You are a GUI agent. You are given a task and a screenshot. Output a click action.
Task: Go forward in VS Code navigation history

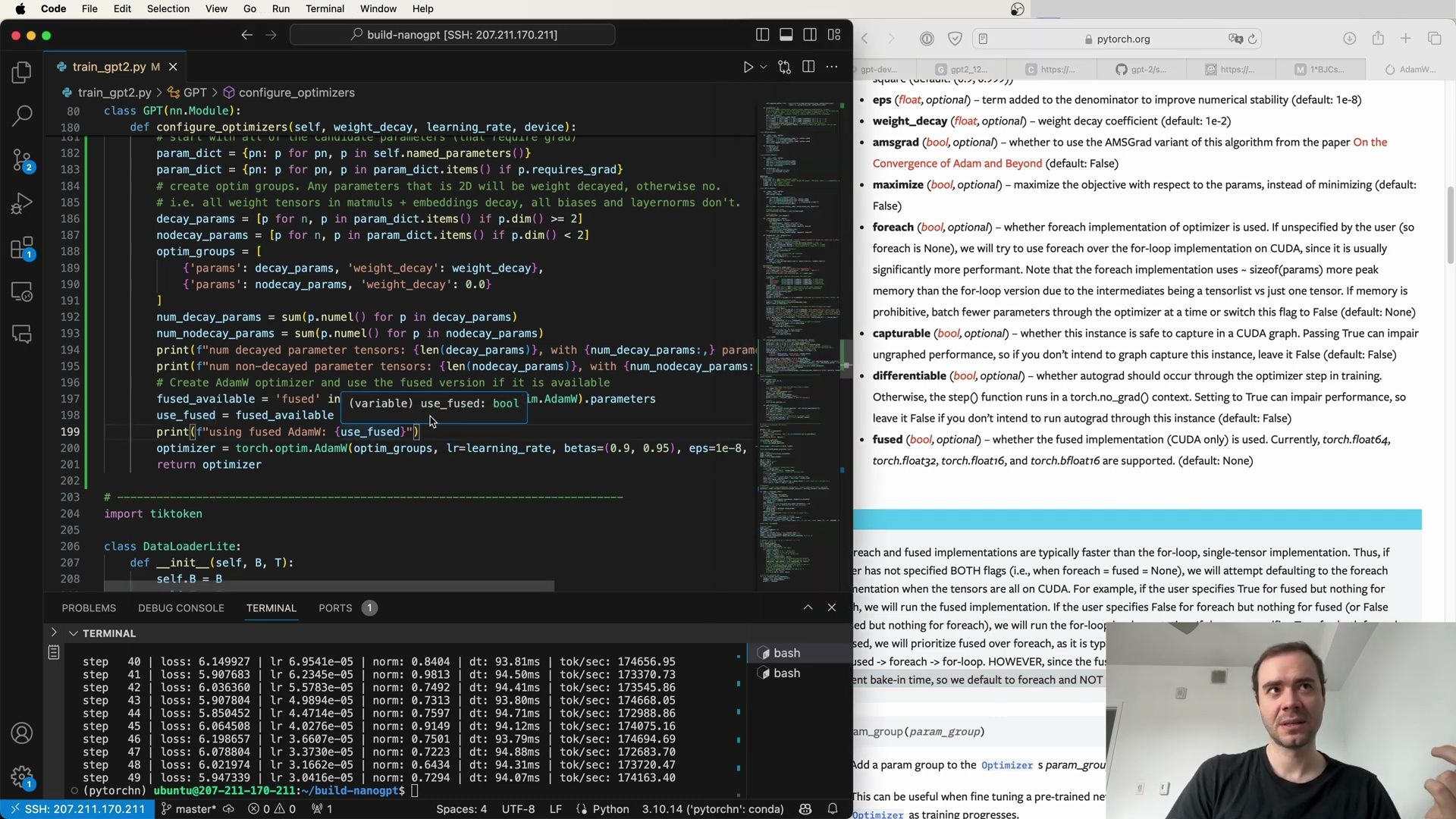(271, 35)
